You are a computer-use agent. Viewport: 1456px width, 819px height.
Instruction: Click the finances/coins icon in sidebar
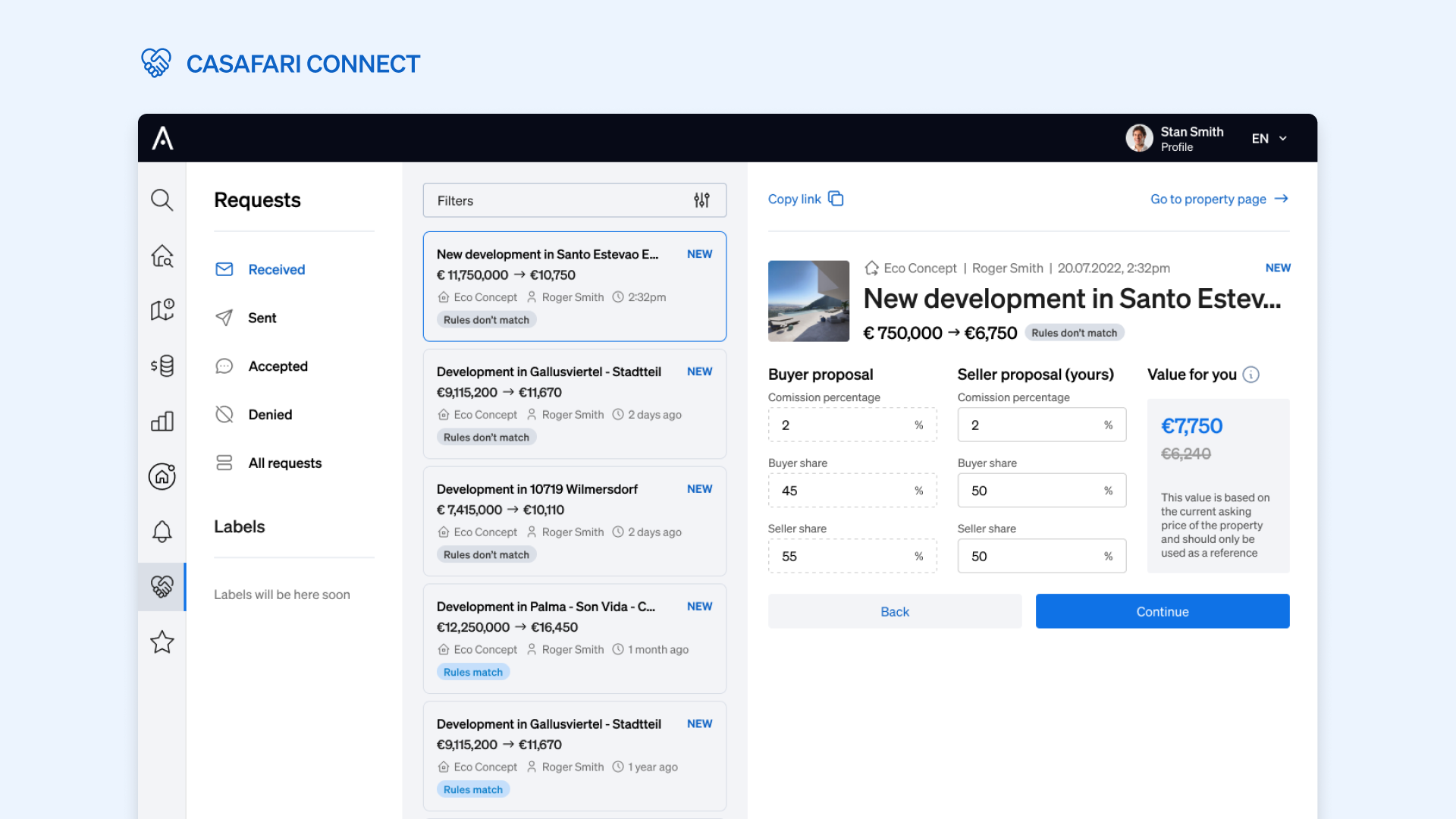point(162,365)
